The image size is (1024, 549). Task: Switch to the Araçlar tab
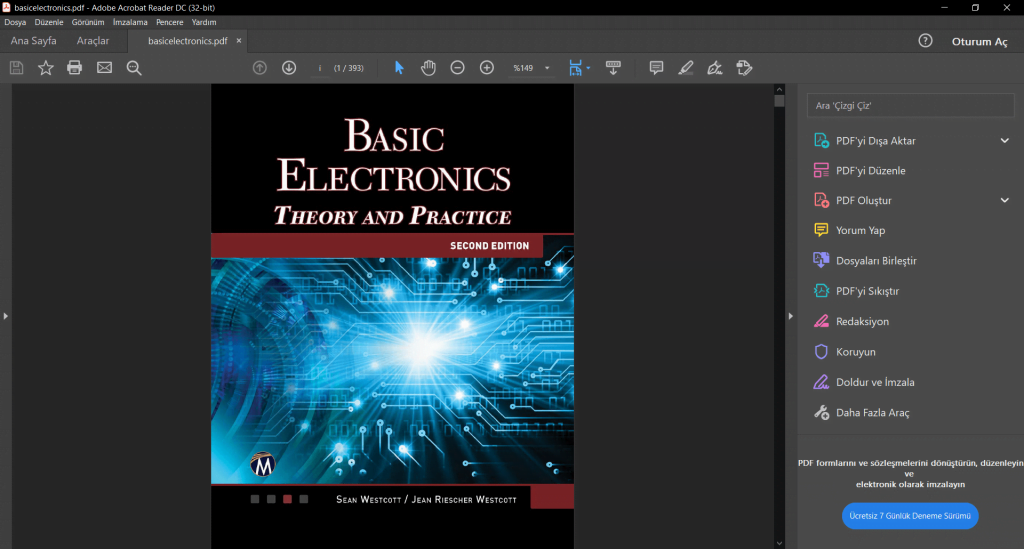(x=93, y=40)
